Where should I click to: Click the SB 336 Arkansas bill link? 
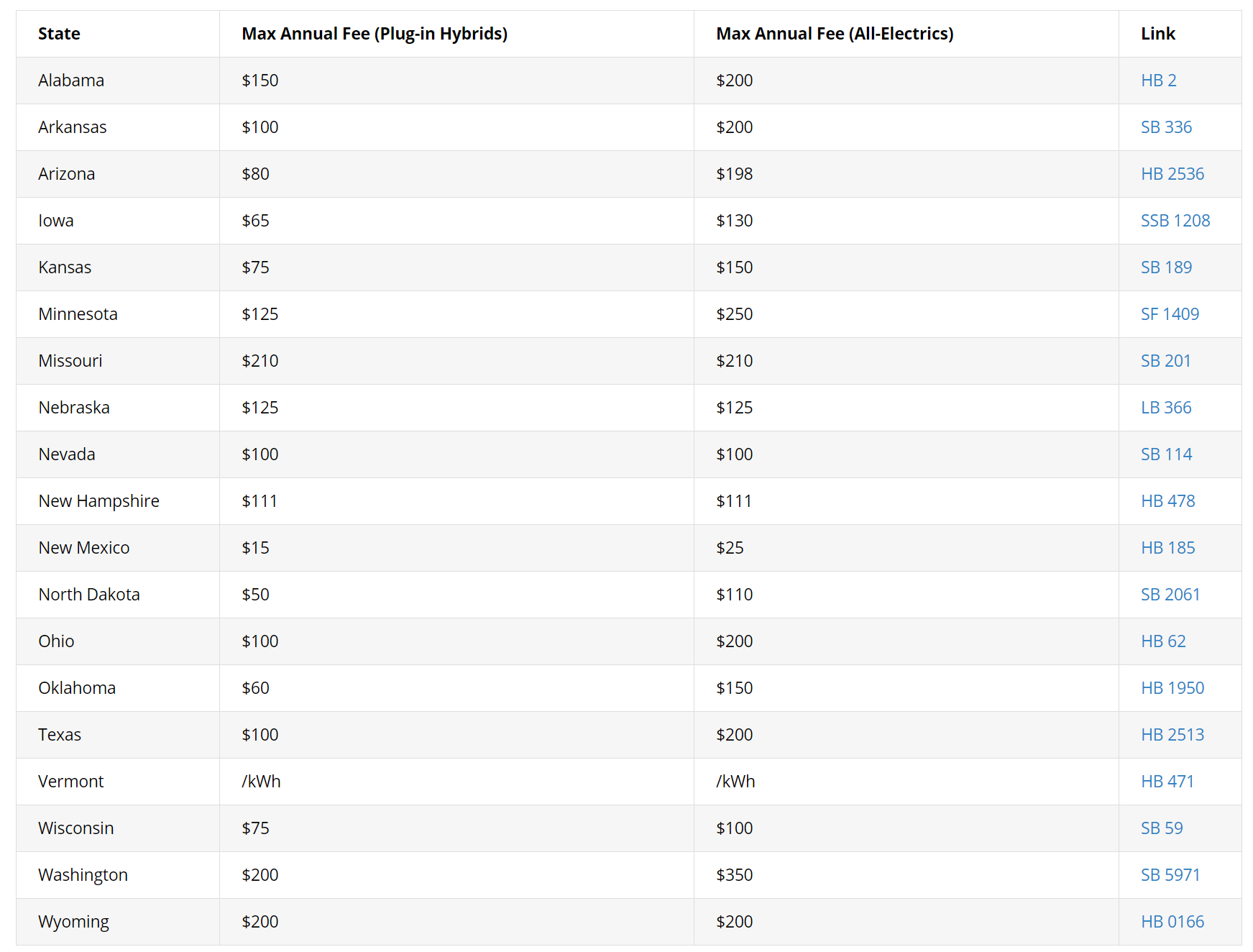click(1166, 127)
